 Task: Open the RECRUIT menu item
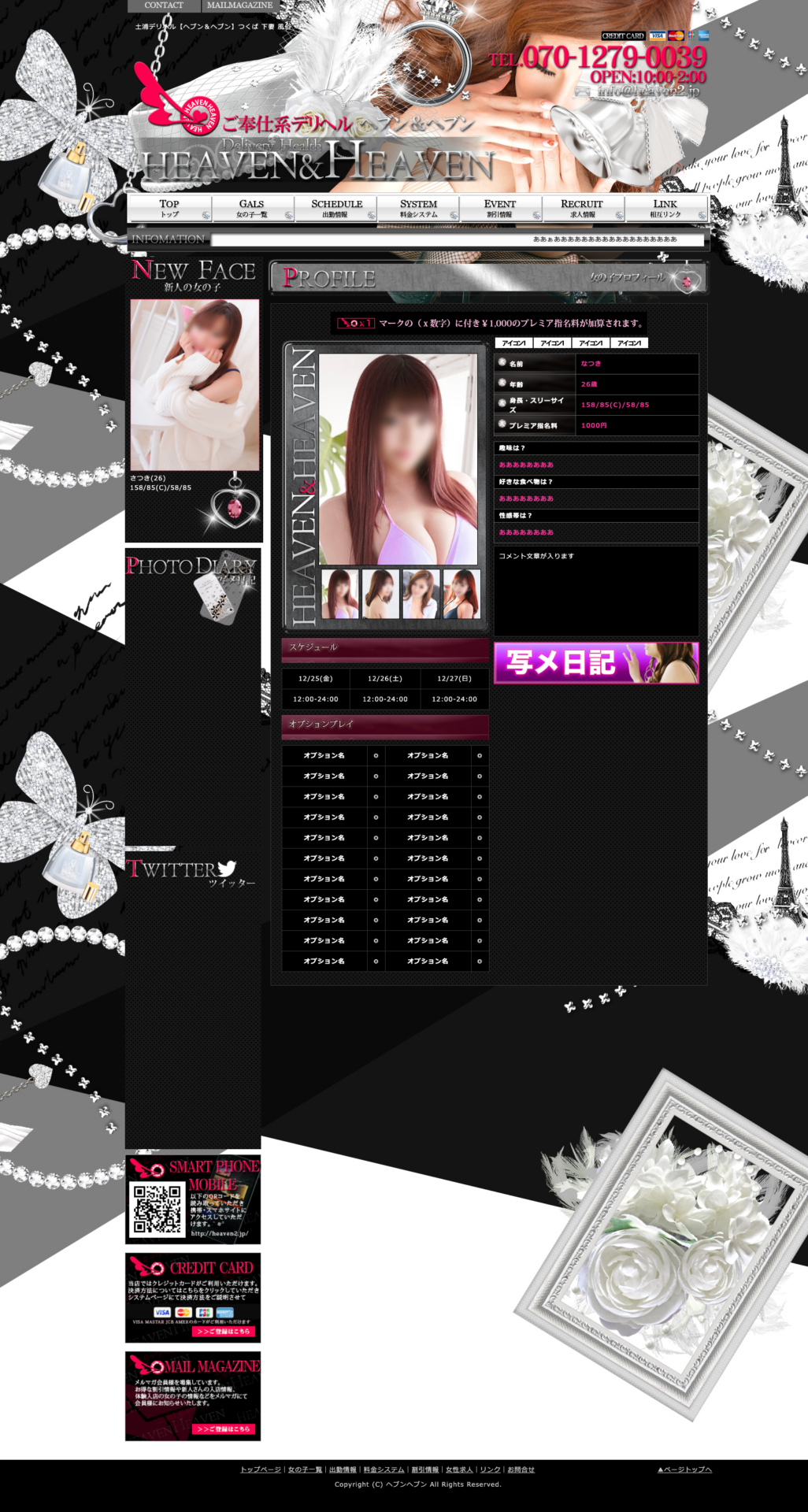click(x=582, y=209)
